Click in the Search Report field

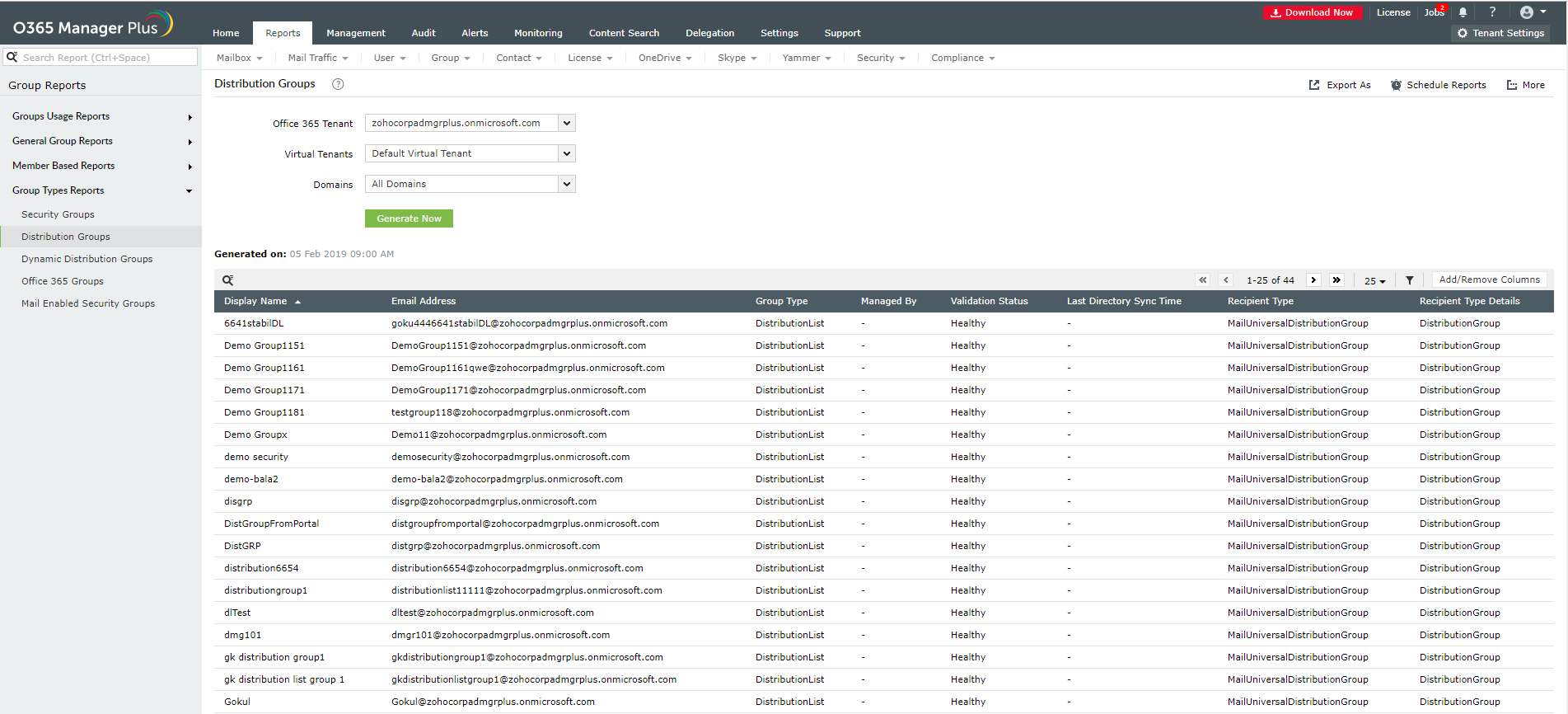(x=101, y=57)
